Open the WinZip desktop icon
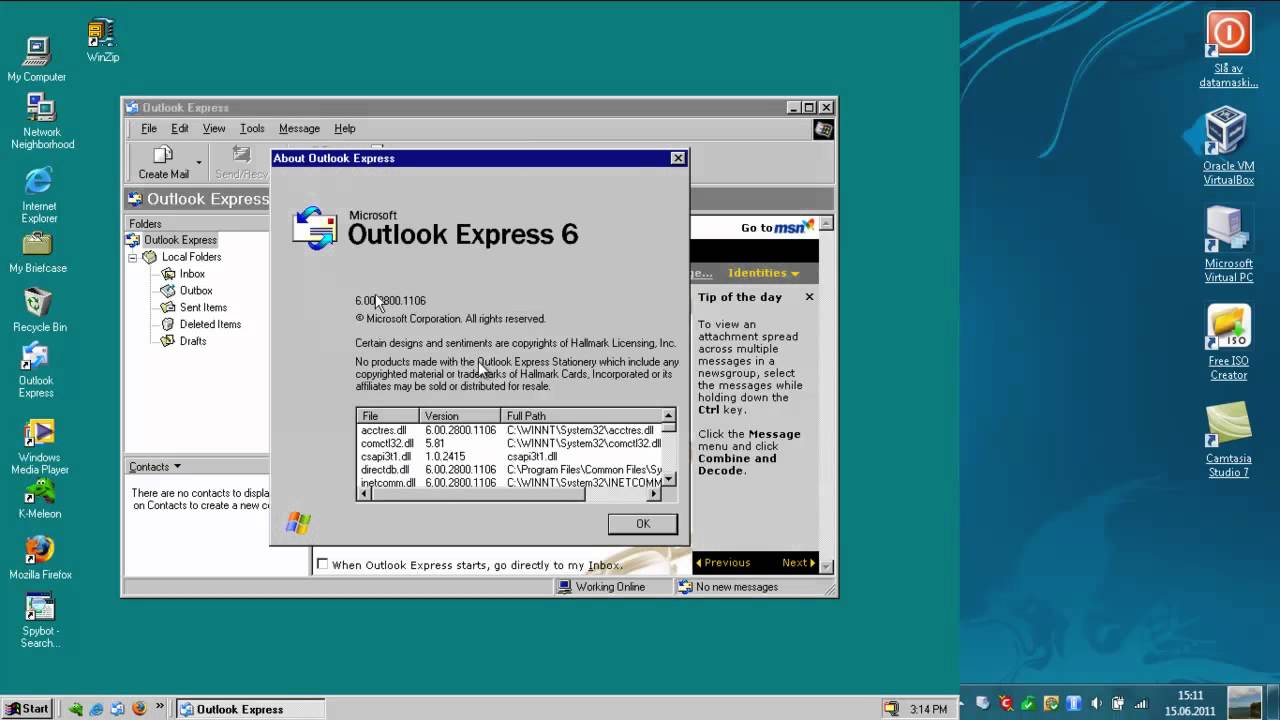The width and height of the screenshot is (1280, 720). (102, 41)
